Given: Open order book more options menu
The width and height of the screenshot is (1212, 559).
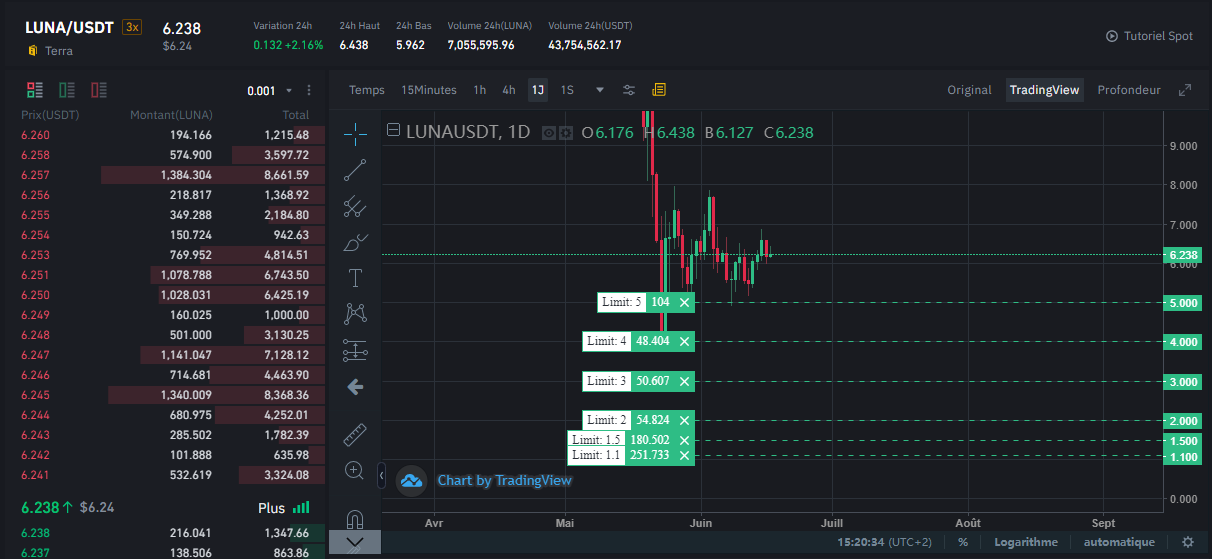Looking at the screenshot, I should [x=309, y=90].
